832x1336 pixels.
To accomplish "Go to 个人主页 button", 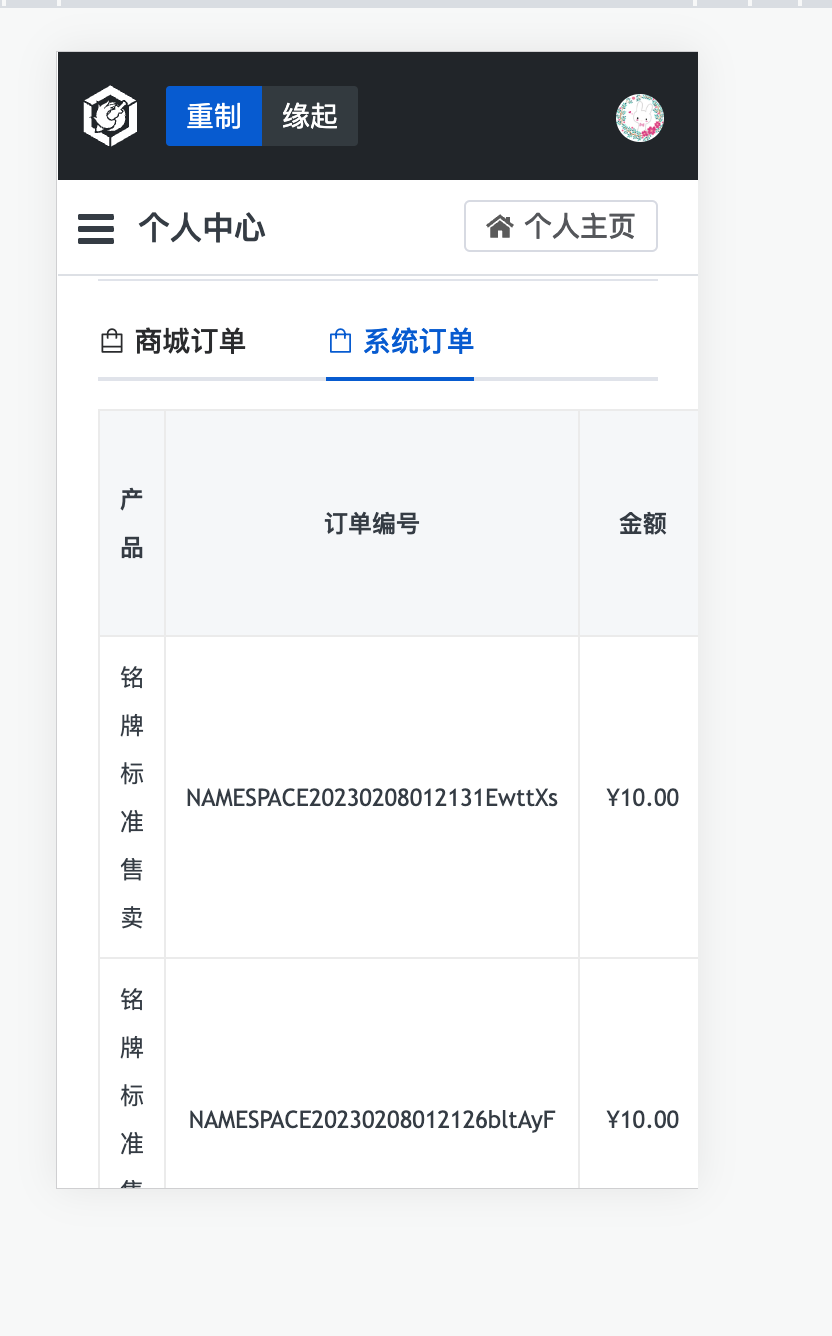I will (561, 226).
